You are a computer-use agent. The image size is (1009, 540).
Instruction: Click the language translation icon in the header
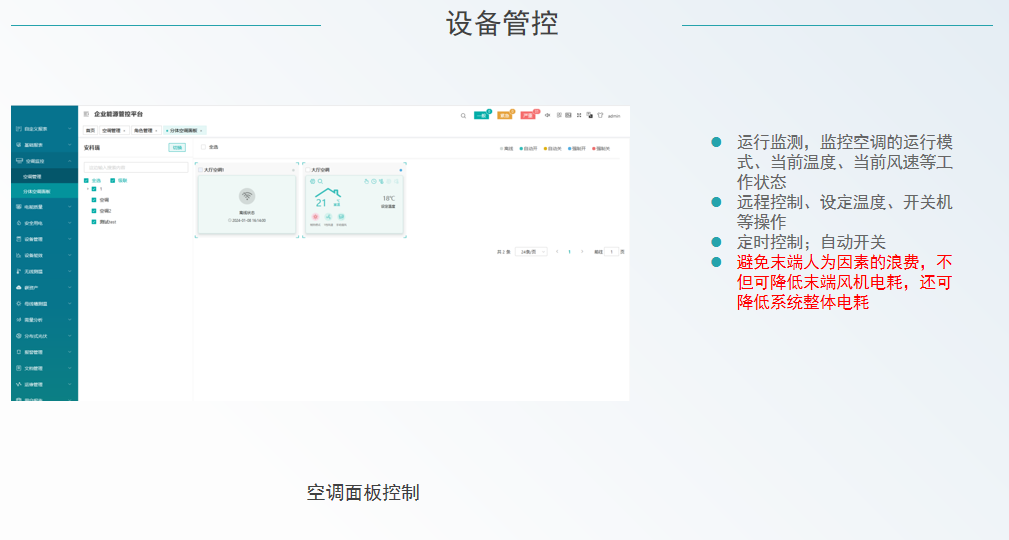[x=589, y=115]
